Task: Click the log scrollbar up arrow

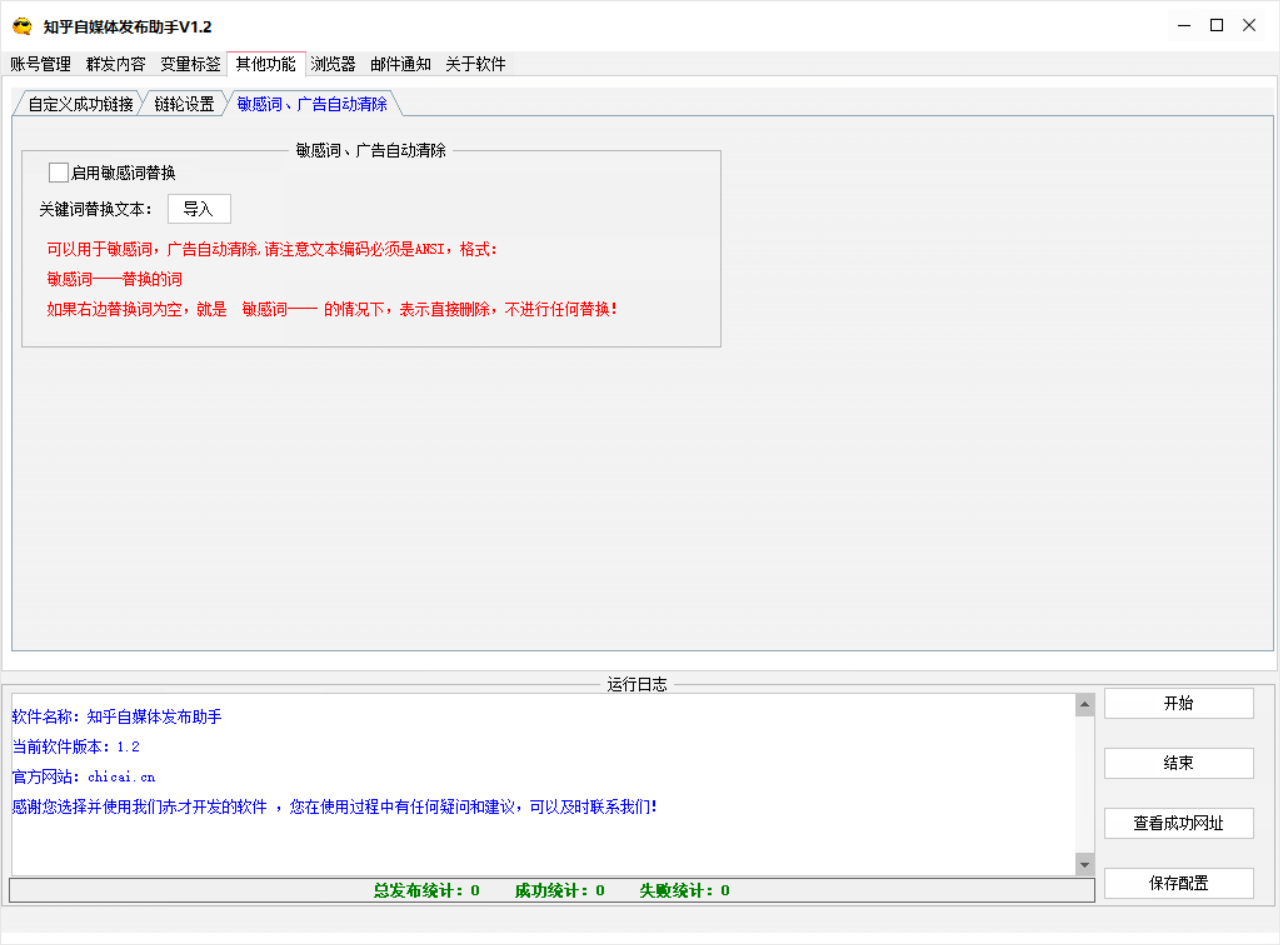Action: 1085,705
